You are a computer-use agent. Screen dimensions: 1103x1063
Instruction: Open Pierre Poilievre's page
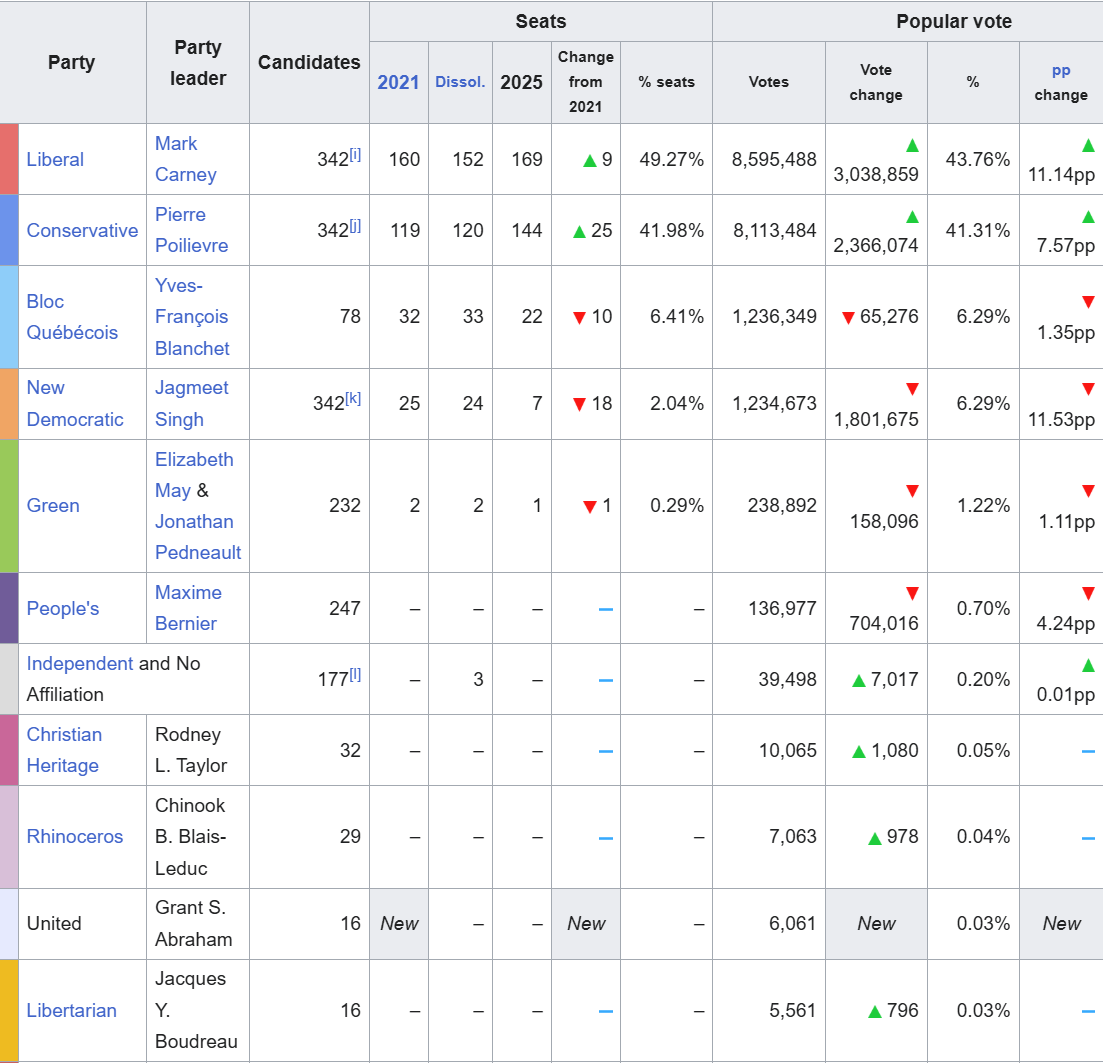click(x=191, y=230)
